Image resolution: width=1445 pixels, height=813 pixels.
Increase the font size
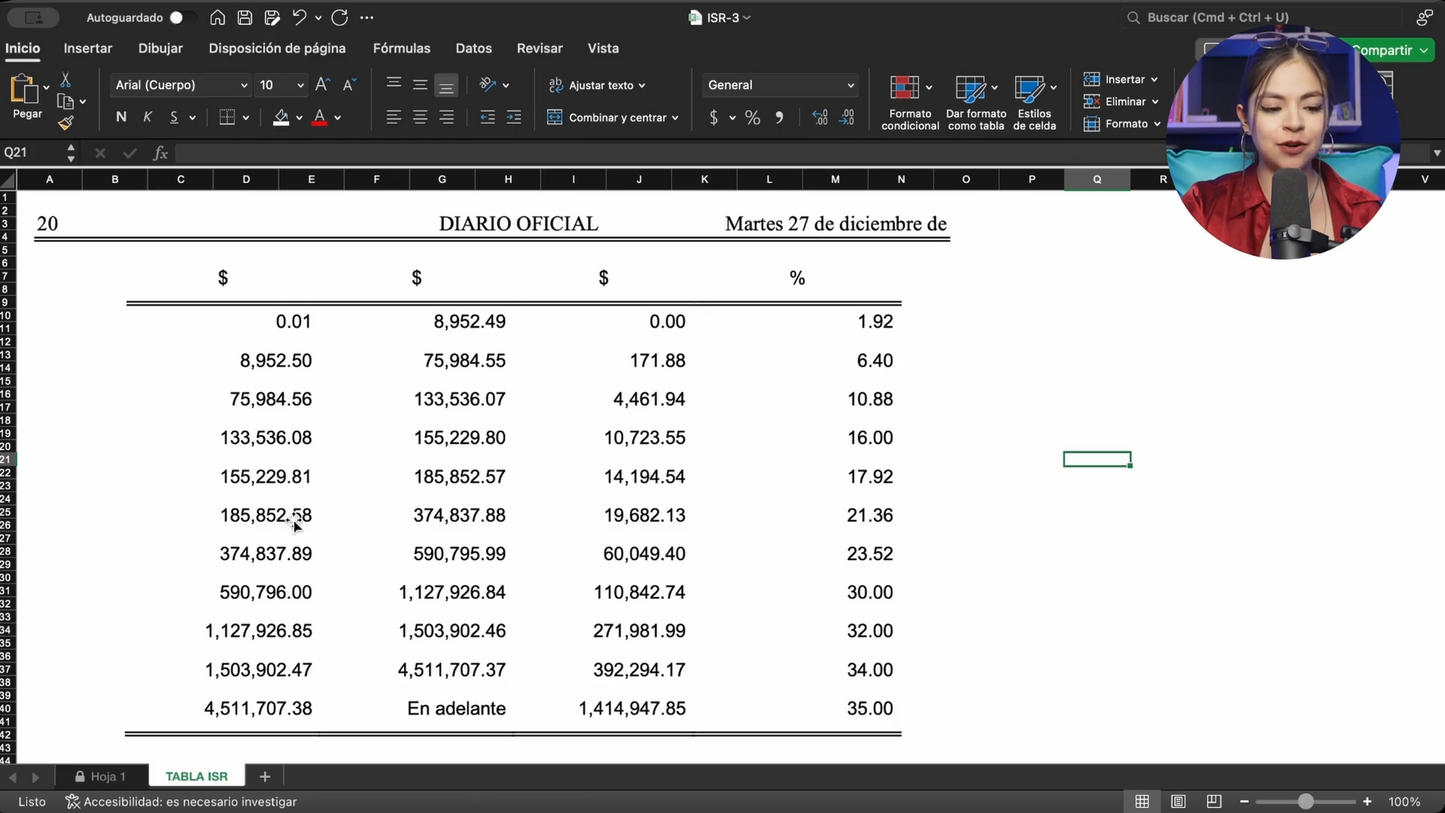[x=321, y=84]
